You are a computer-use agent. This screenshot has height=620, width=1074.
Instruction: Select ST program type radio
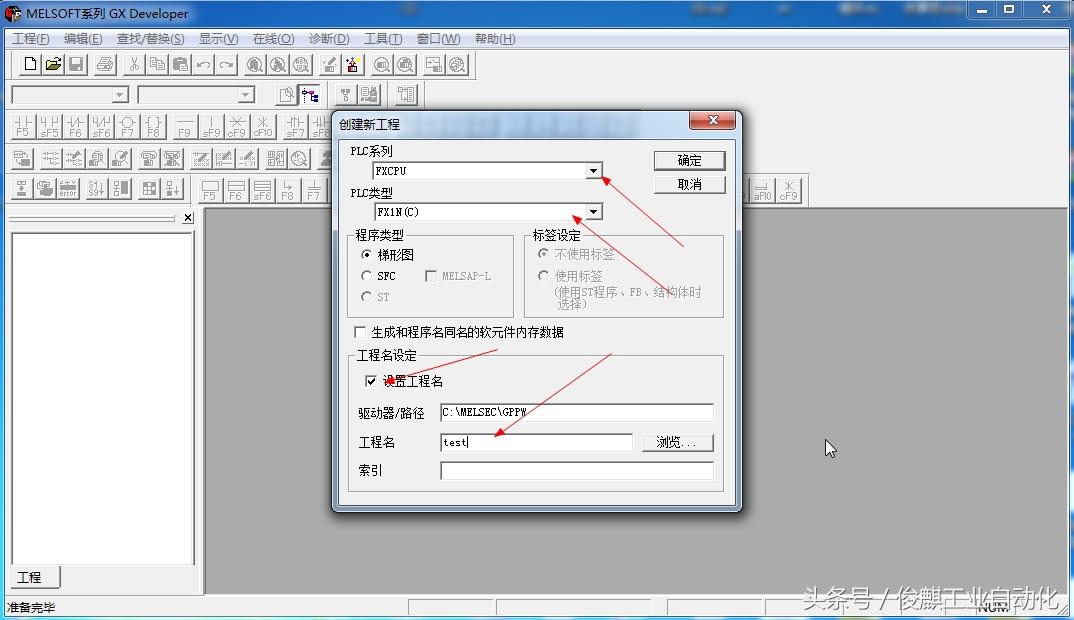tap(375, 297)
